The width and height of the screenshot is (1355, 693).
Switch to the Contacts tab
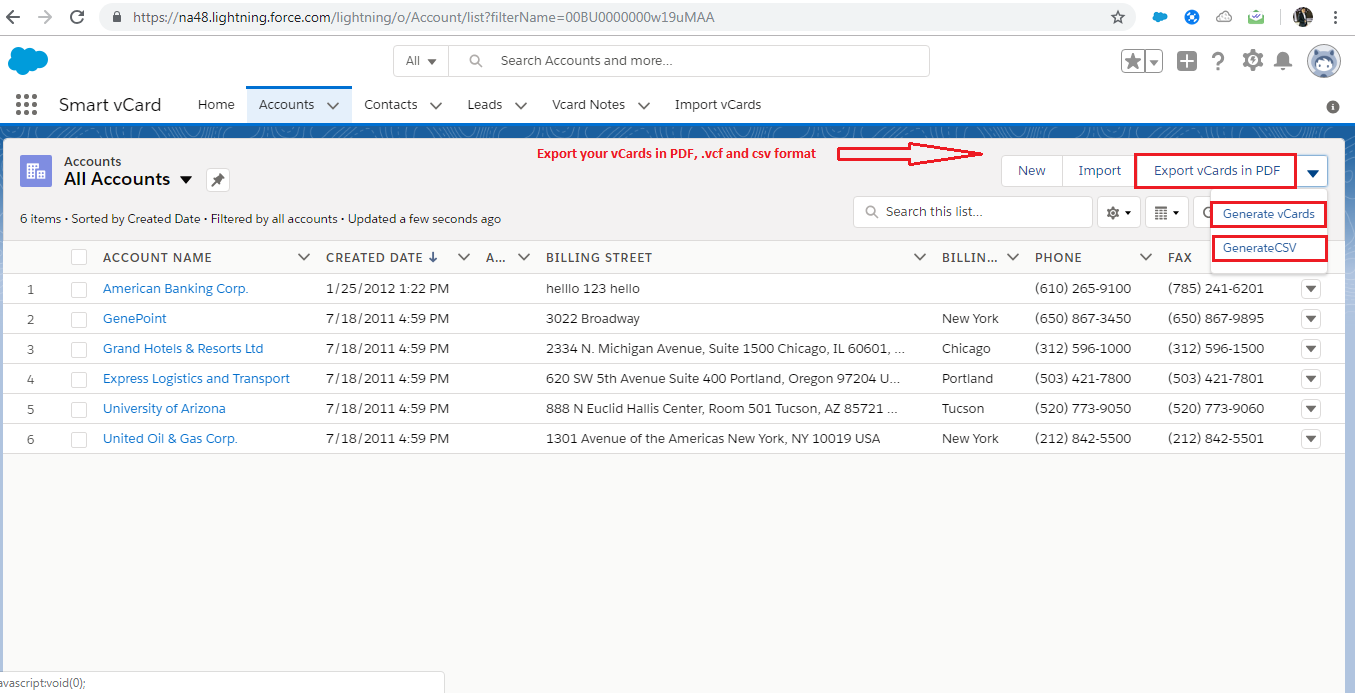click(391, 105)
